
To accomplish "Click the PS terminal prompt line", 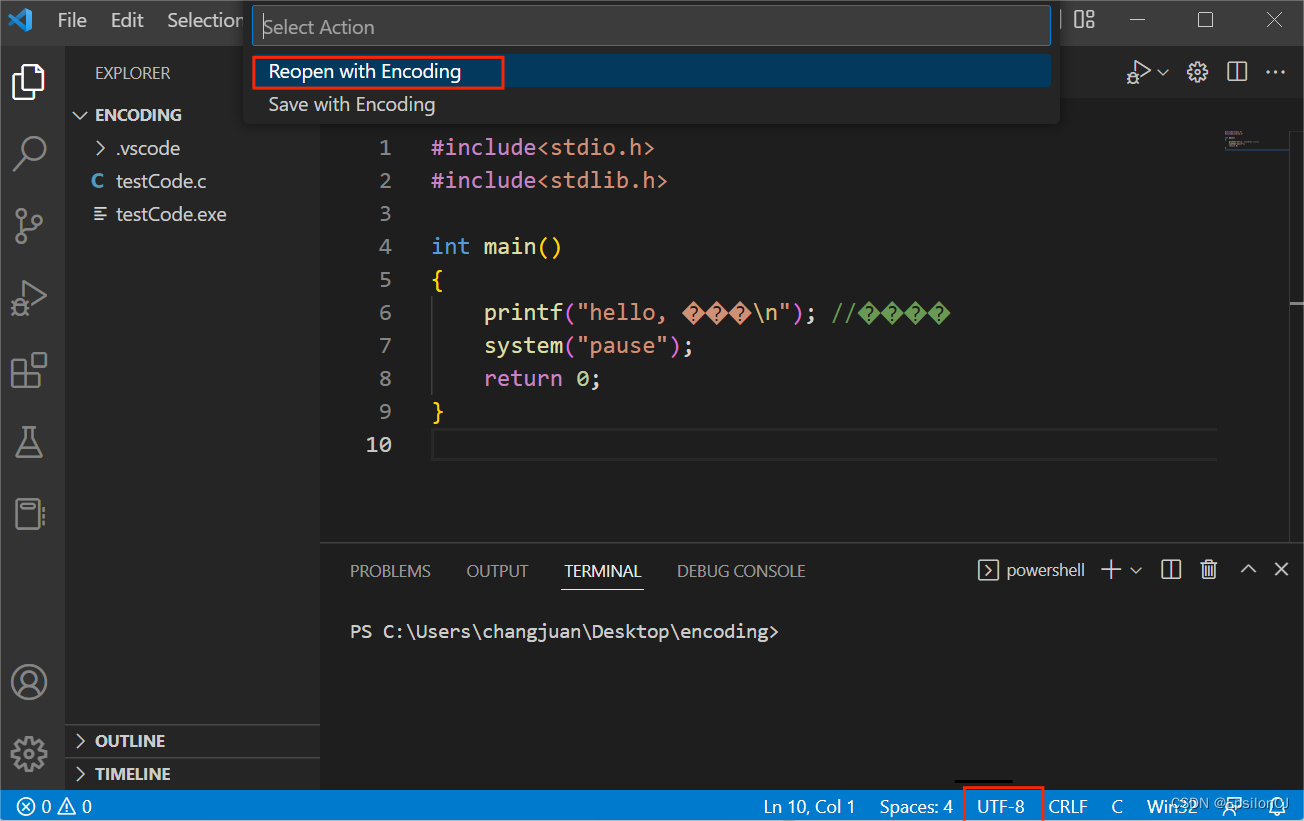I will [564, 632].
